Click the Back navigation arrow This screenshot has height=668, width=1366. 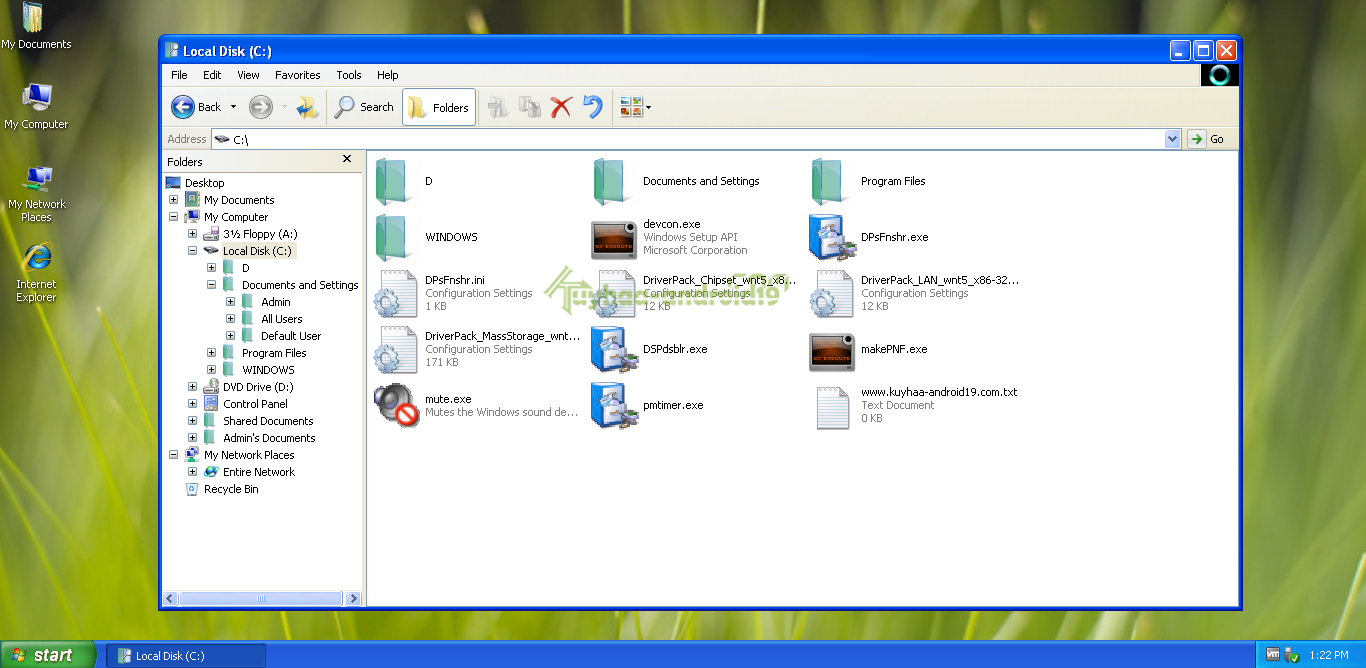point(184,107)
